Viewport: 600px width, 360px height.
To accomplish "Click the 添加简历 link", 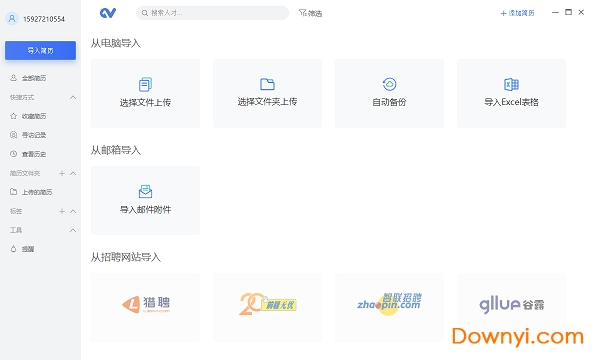I will [517, 13].
